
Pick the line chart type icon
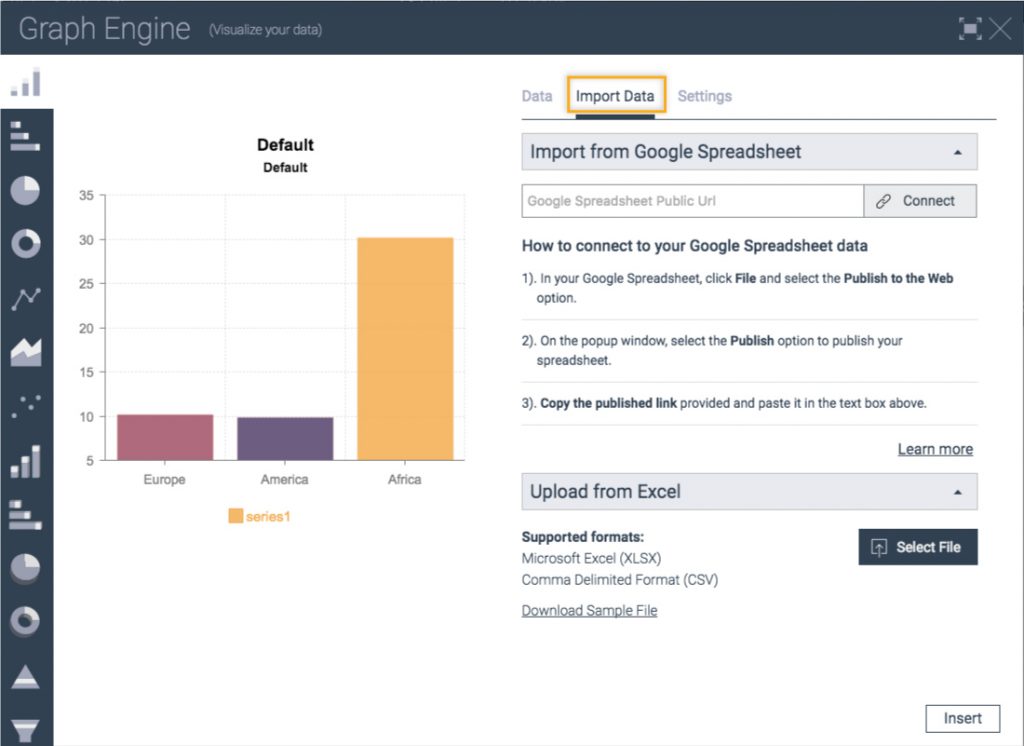(26, 297)
